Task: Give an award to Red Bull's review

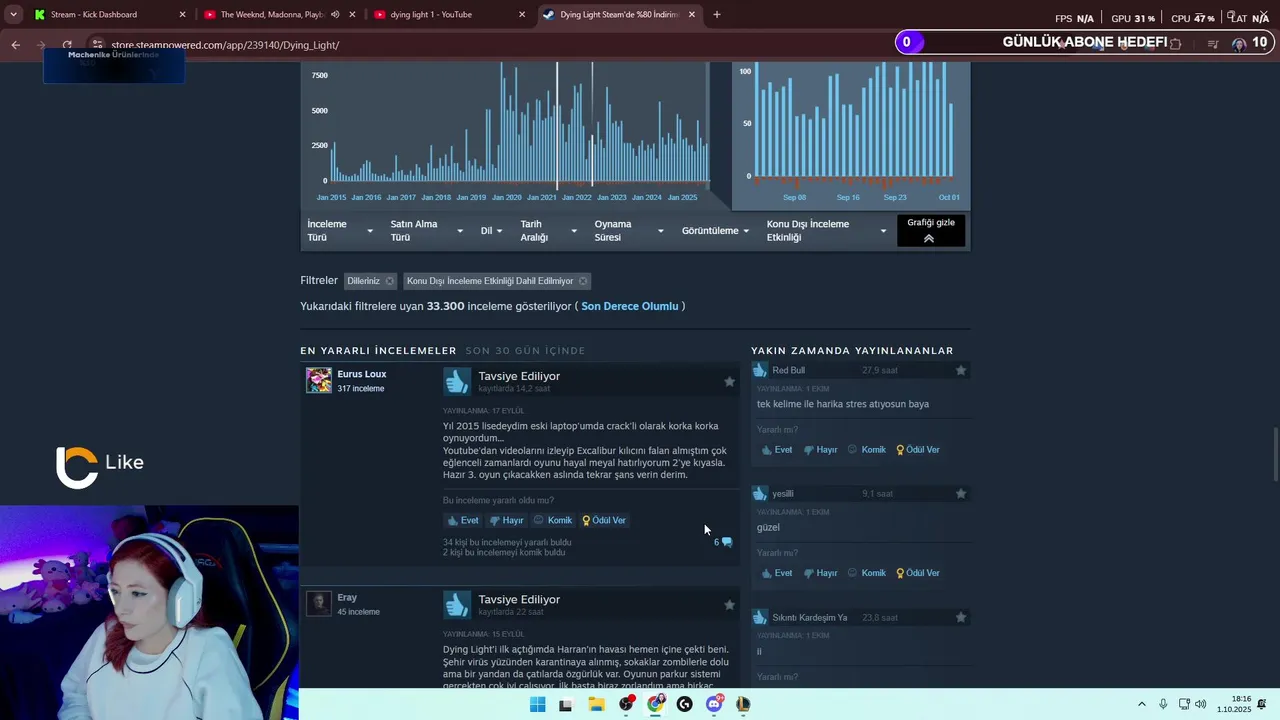Action: [918, 450]
